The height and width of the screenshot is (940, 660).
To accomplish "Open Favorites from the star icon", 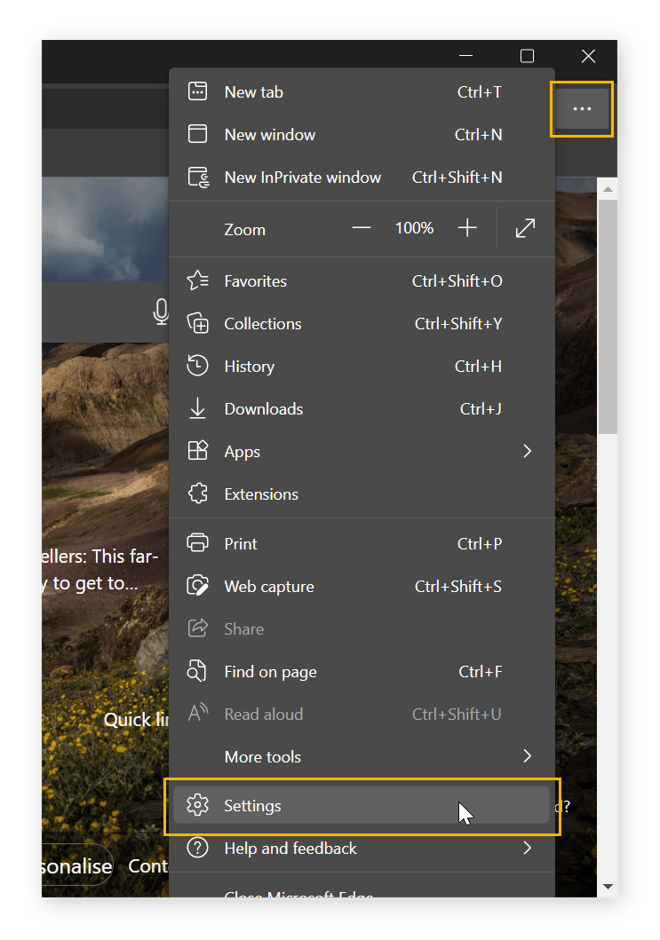I will (197, 281).
